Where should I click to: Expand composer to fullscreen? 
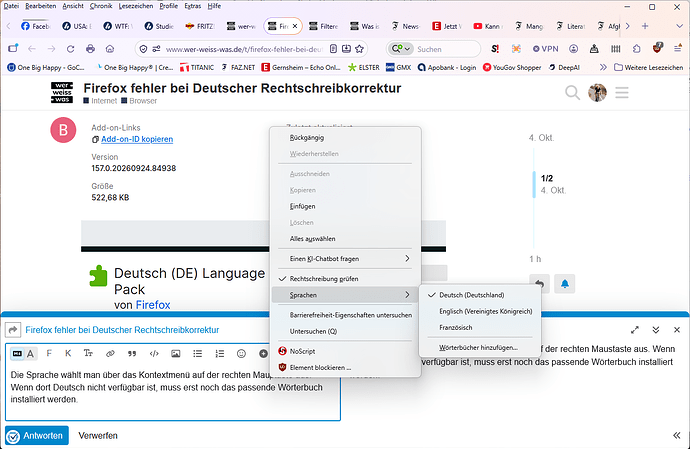(635, 330)
